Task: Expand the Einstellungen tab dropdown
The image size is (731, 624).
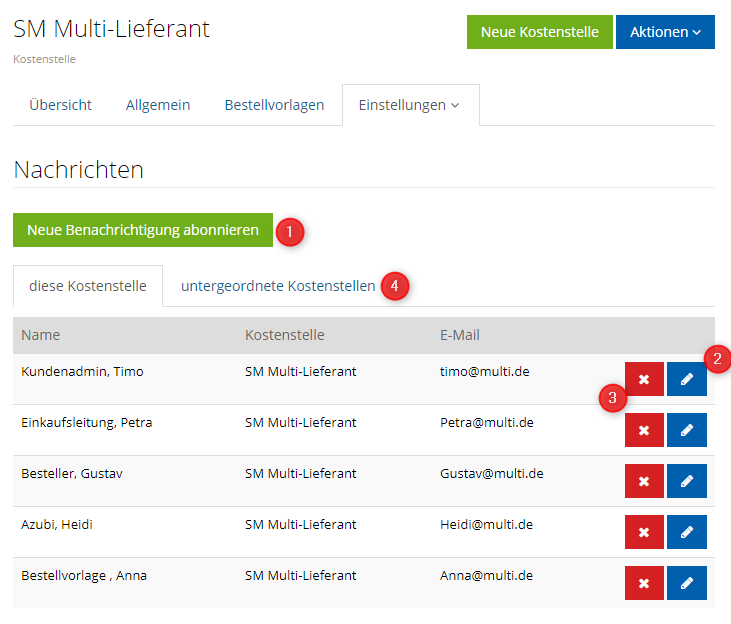Action: [x=410, y=105]
